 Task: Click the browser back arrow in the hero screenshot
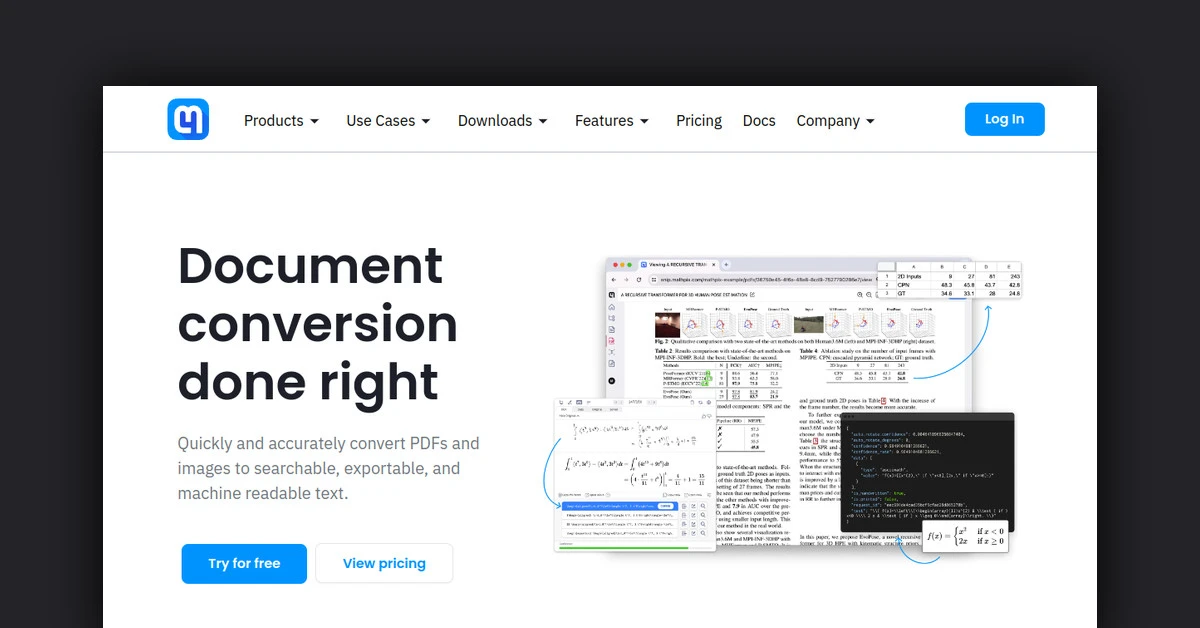[x=613, y=280]
